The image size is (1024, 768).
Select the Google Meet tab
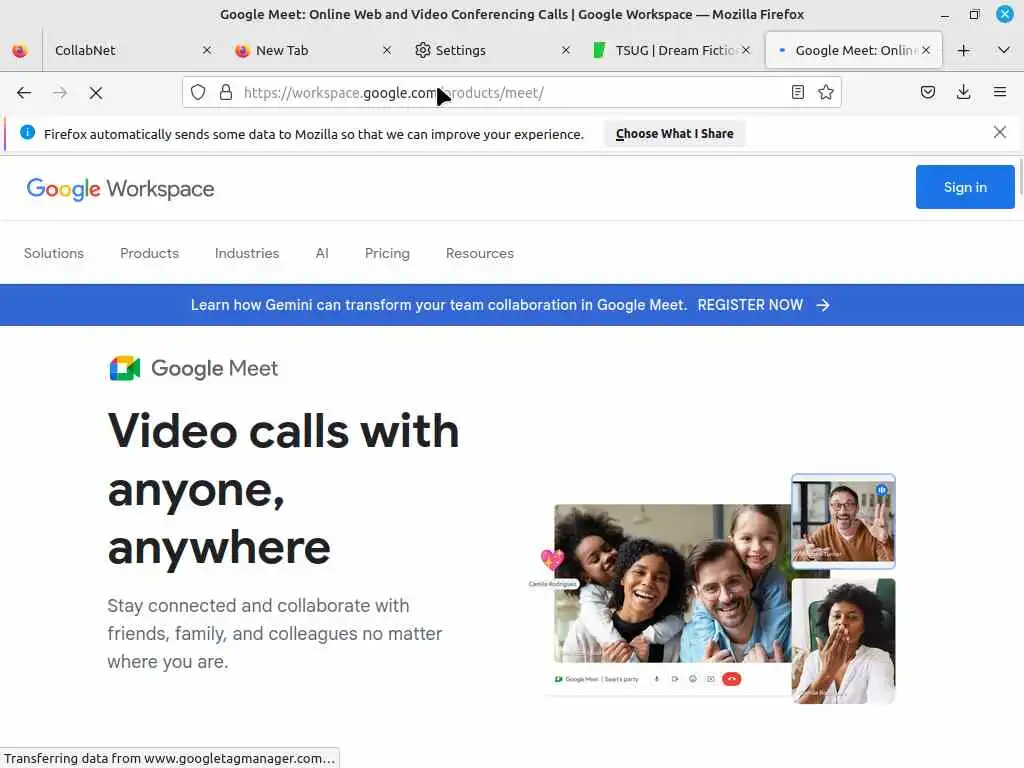pos(853,50)
